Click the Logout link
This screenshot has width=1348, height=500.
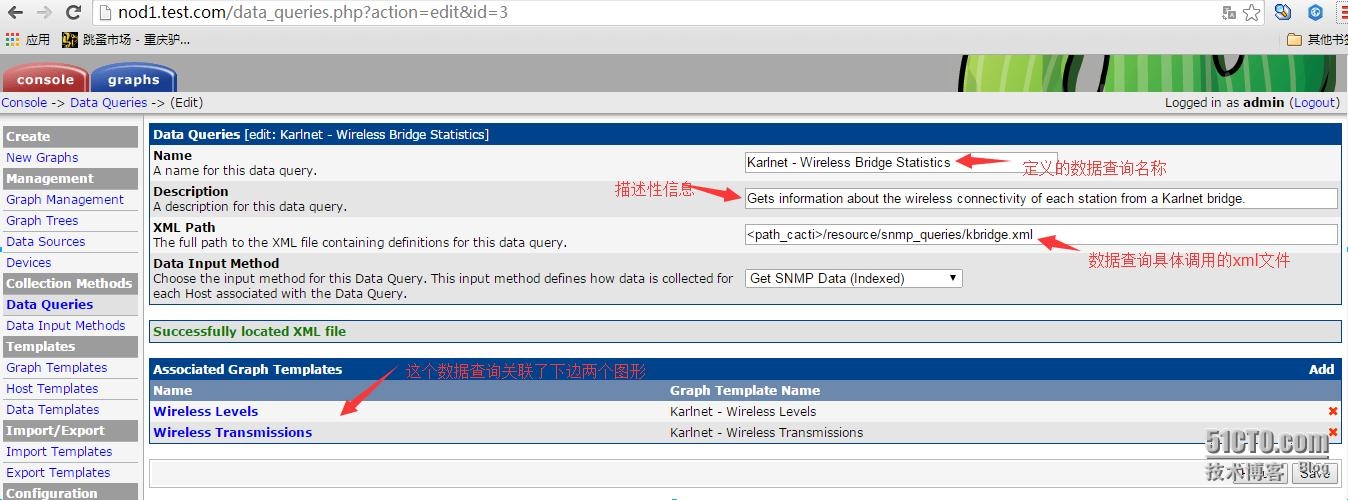coord(1314,102)
